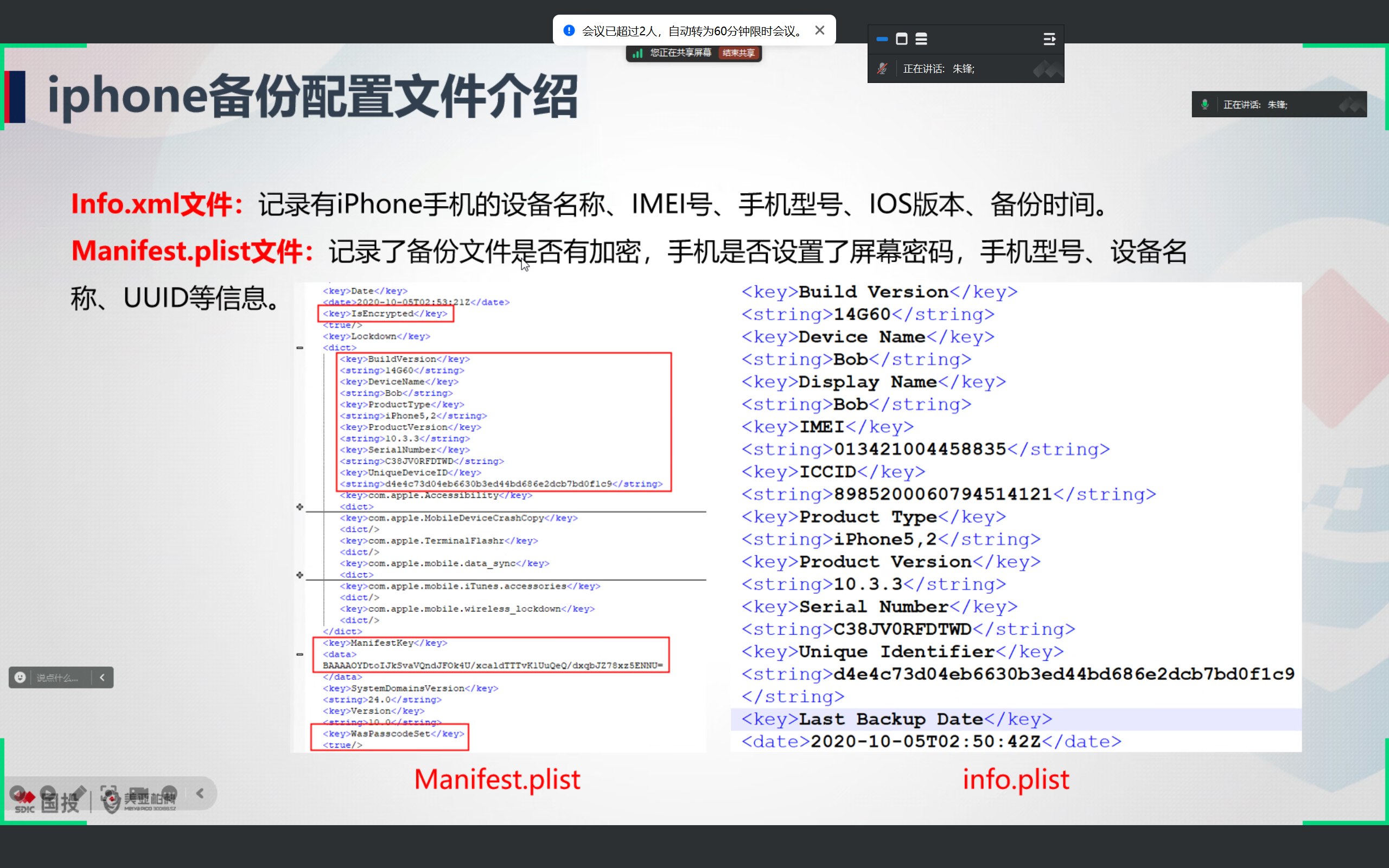Click the date value 2020-10-05T02:50:42Z
Image resolution: width=1389 pixels, height=868 pixels.
click(x=926, y=742)
